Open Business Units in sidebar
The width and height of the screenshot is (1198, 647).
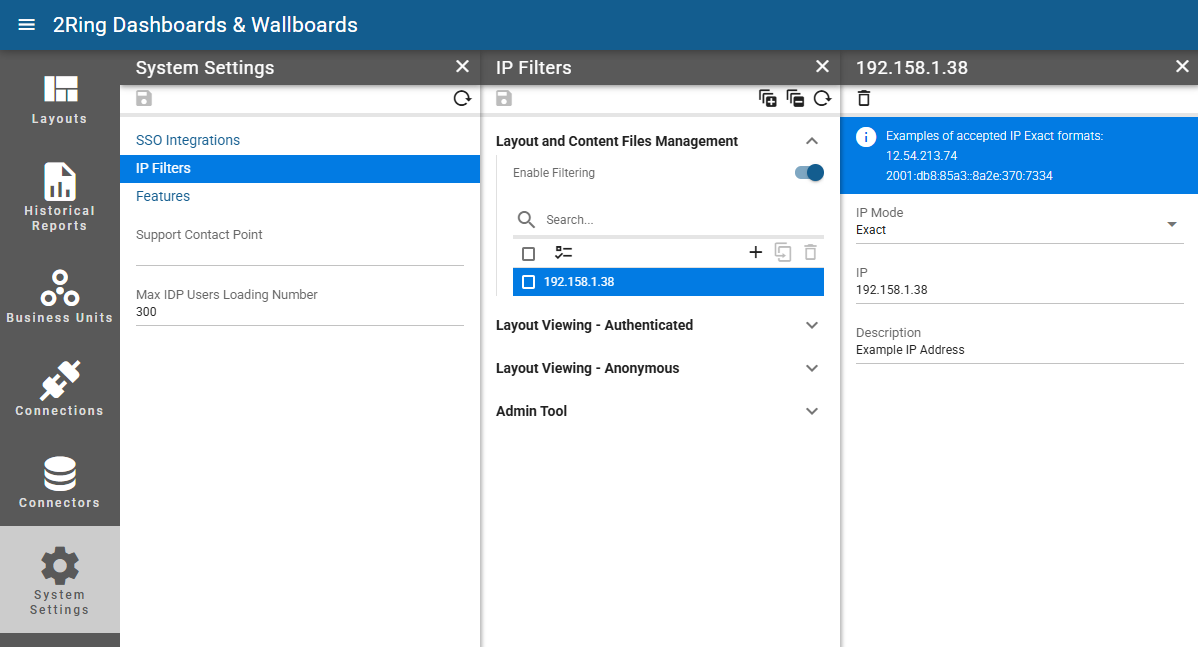point(60,296)
